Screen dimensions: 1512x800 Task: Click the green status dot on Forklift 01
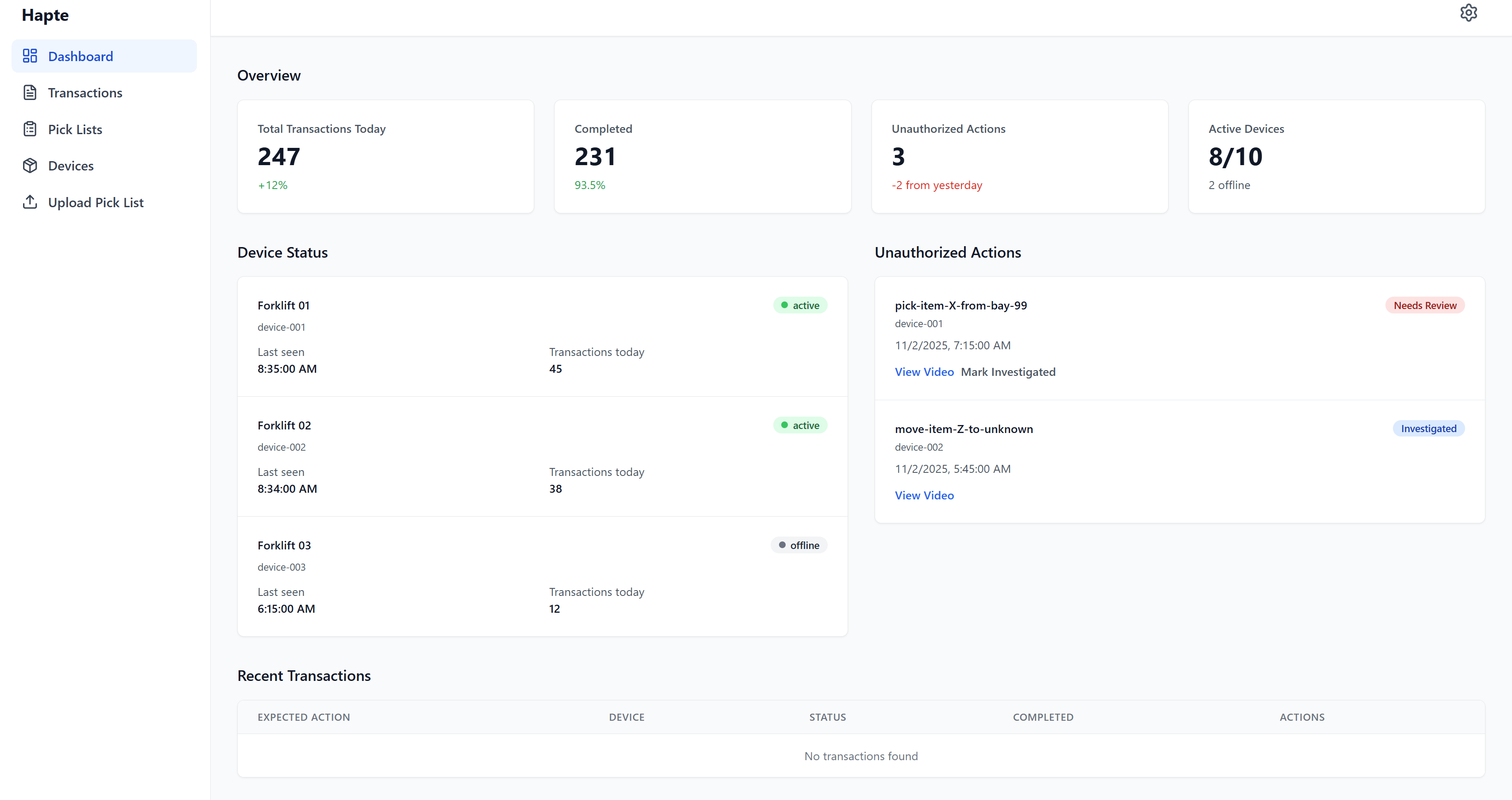click(784, 305)
